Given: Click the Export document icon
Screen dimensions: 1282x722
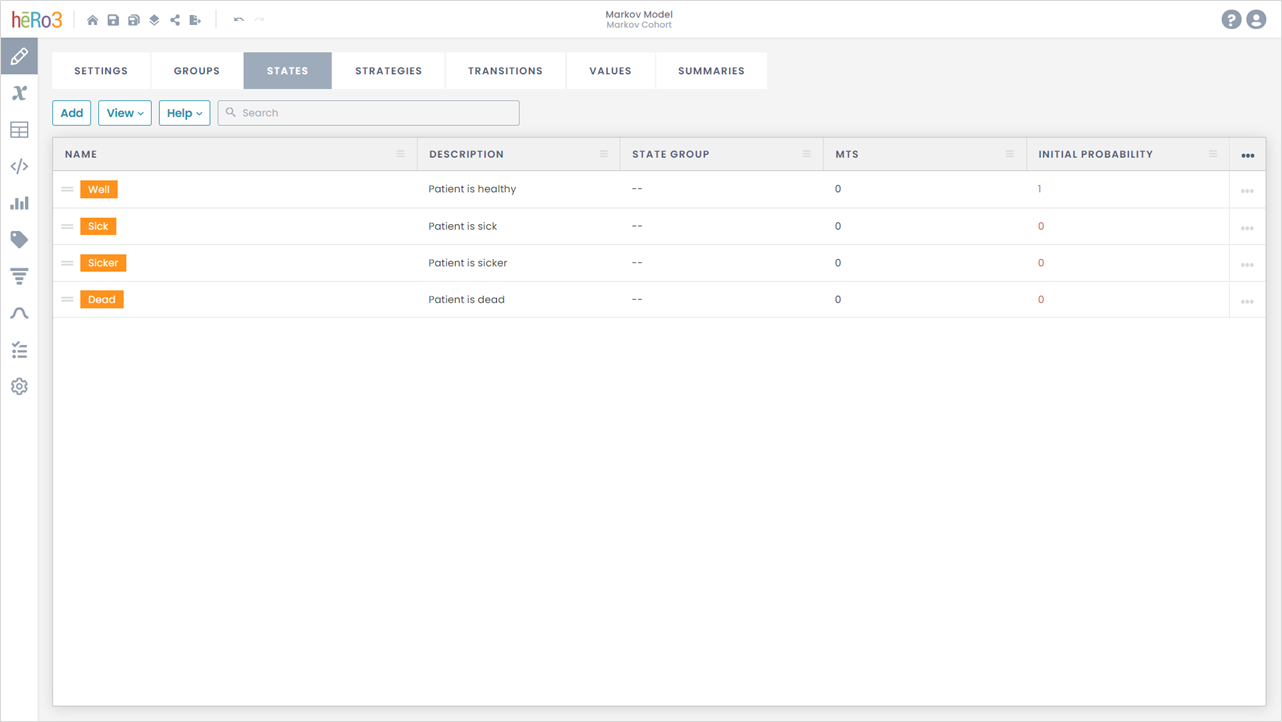Looking at the screenshot, I should pos(195,20).
